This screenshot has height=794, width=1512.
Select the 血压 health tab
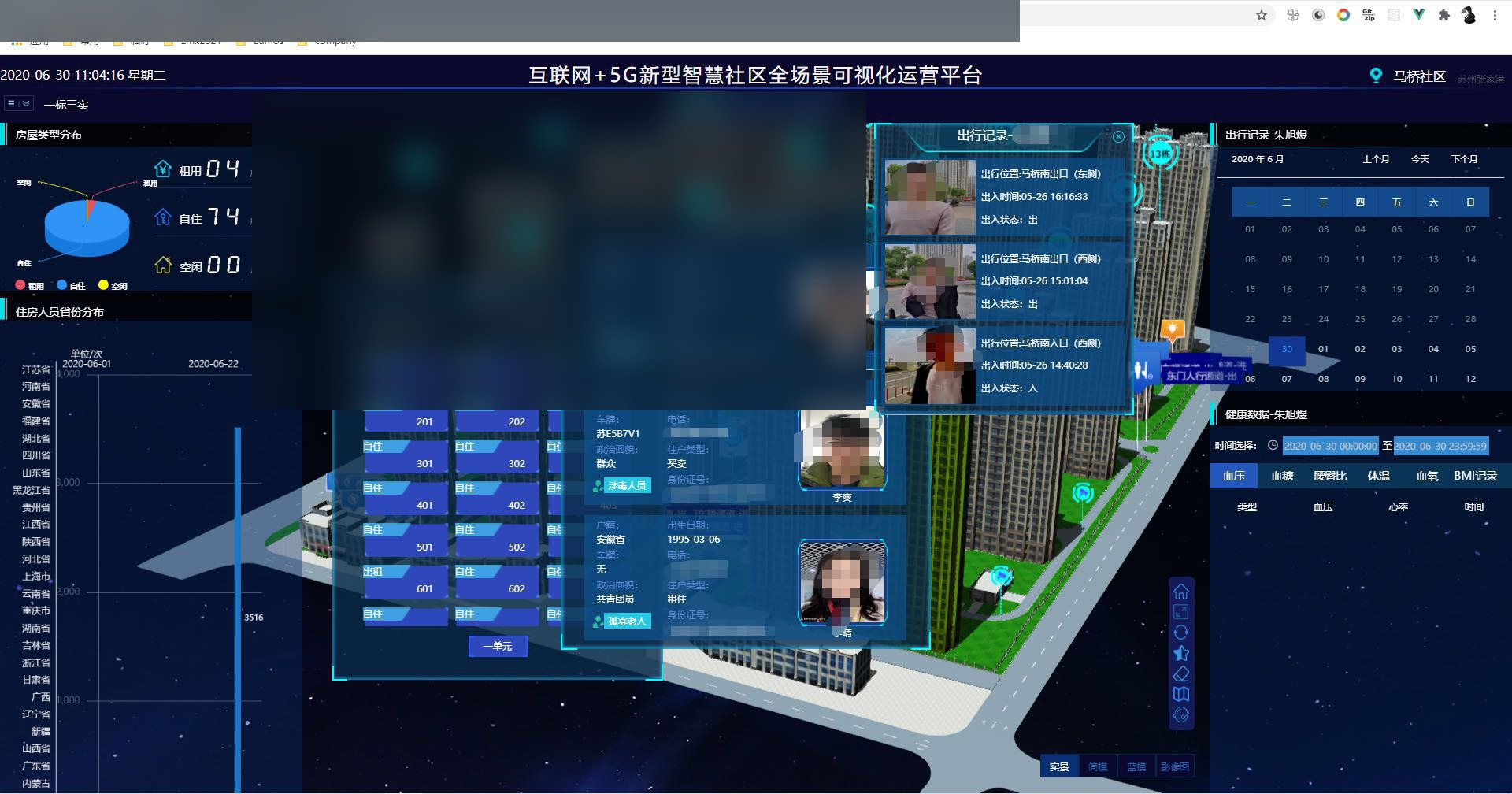(1234, 476)
